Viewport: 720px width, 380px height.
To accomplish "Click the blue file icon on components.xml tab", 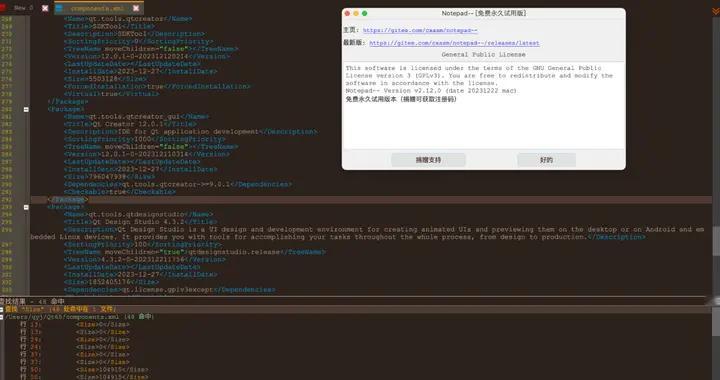I will point(59,8).
